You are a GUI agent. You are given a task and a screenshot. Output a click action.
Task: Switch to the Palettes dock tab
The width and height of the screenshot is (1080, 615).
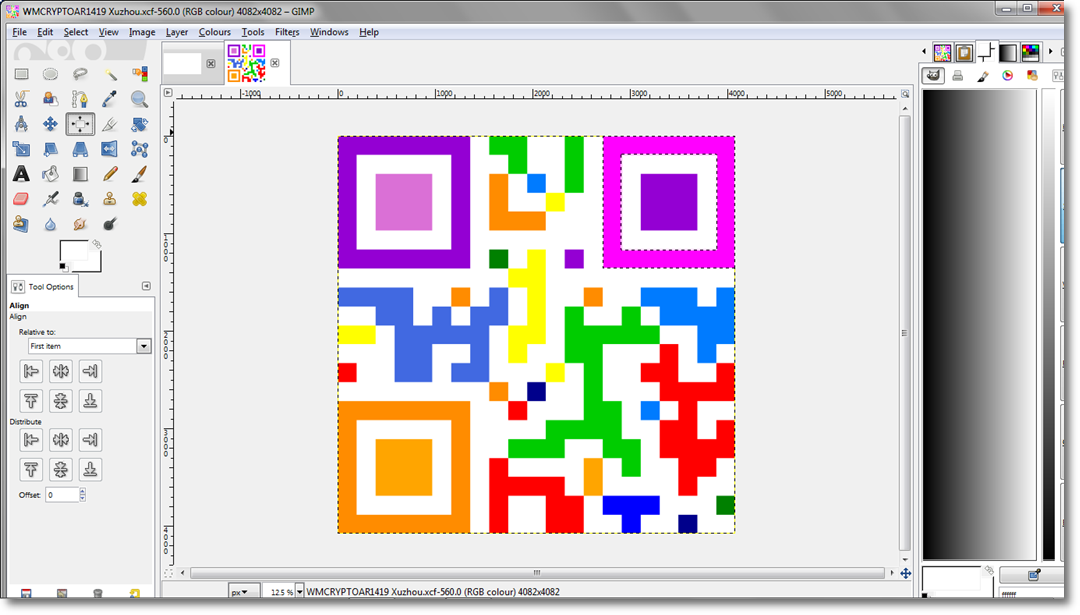click(1030, 52)
